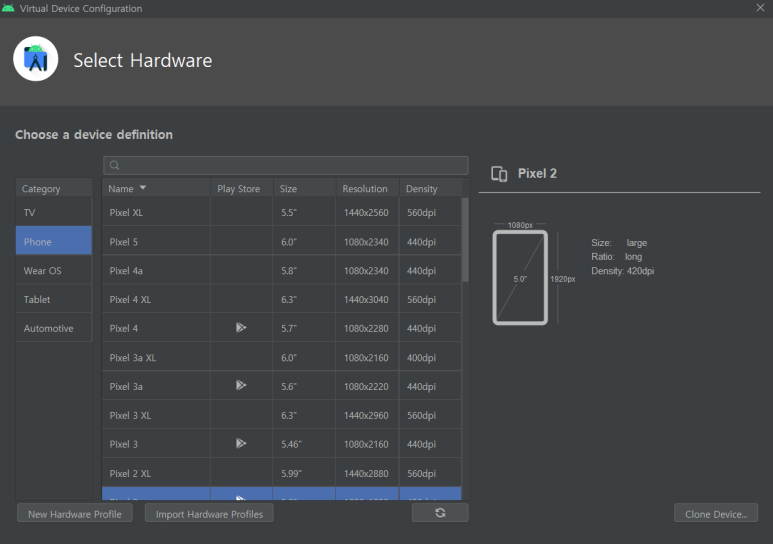Click Import Hardware Profiles button

(209, 514)
